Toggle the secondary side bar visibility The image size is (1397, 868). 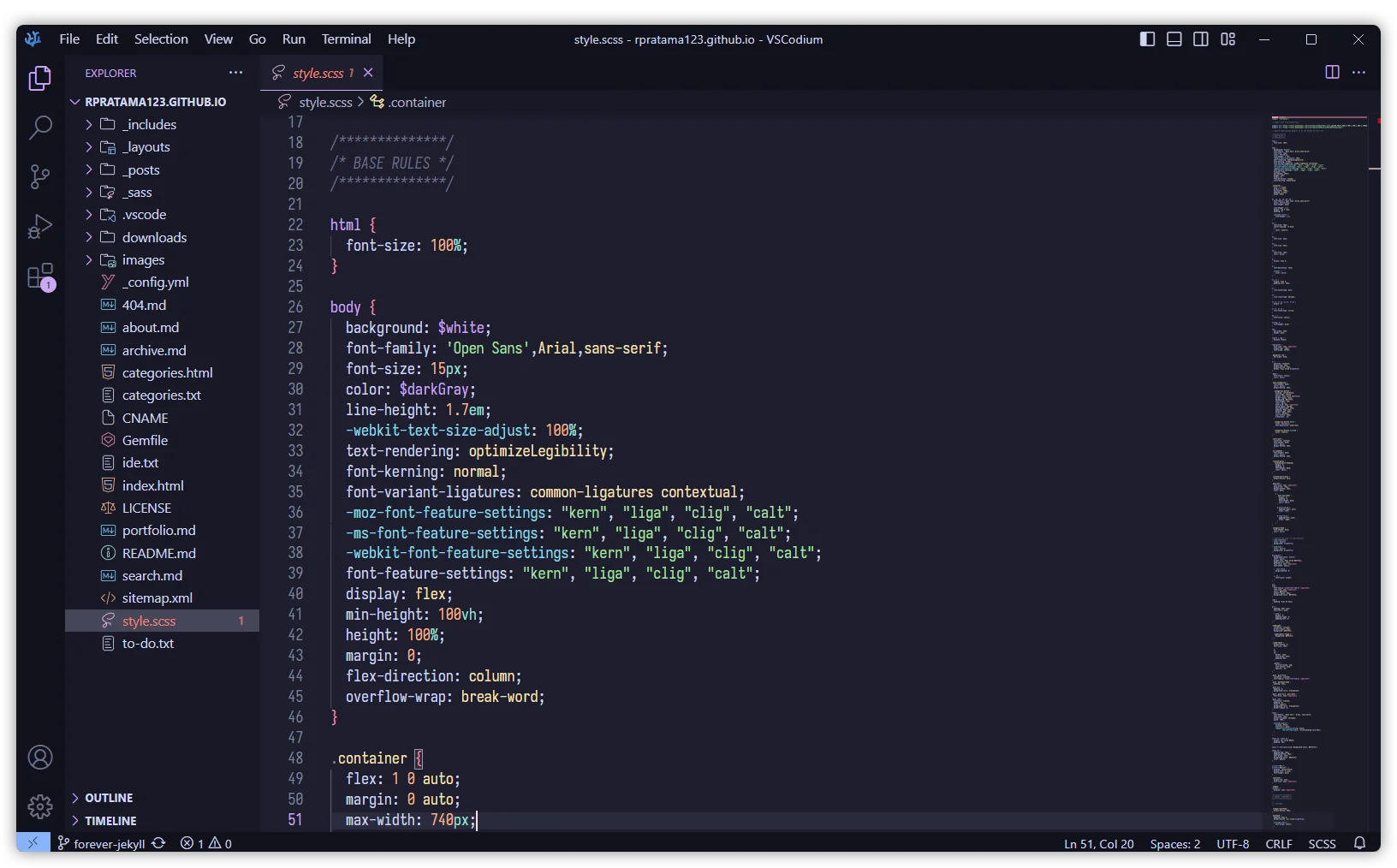(x=1201, y=39)
